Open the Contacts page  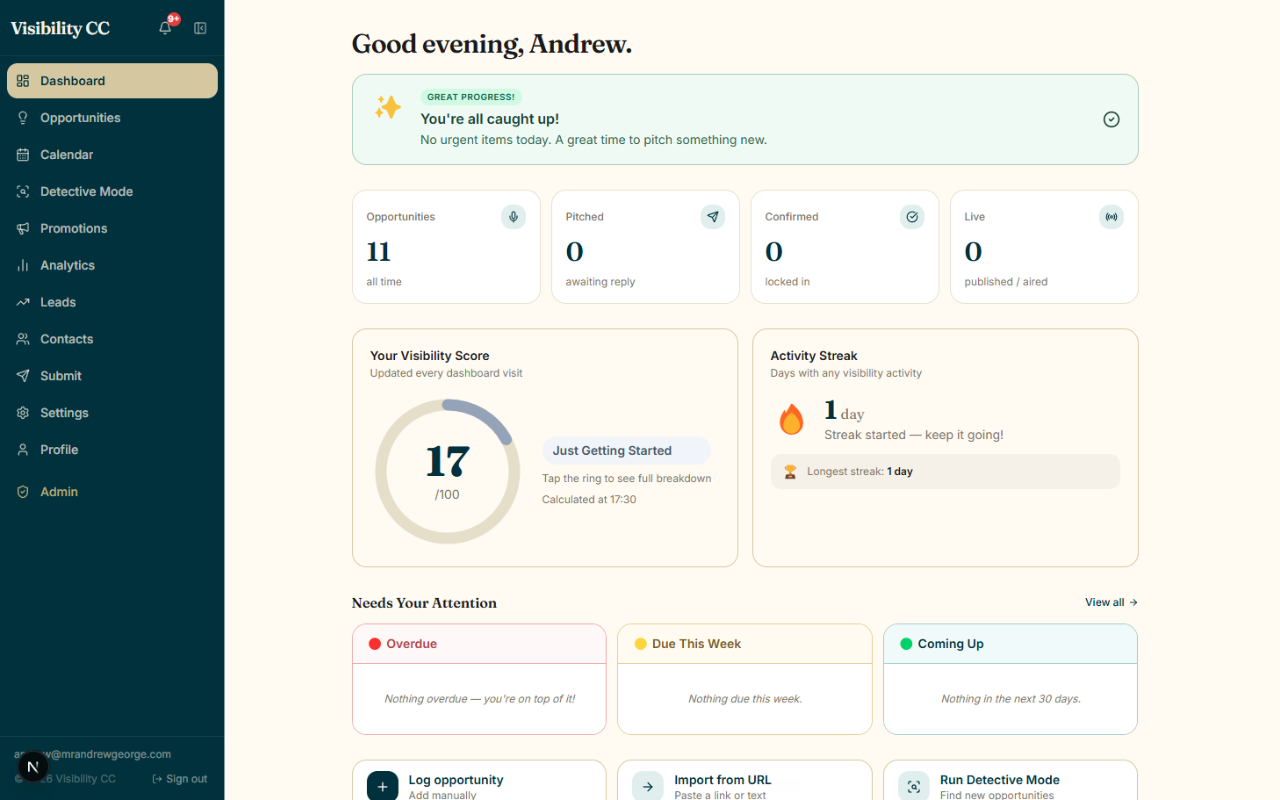112,339
